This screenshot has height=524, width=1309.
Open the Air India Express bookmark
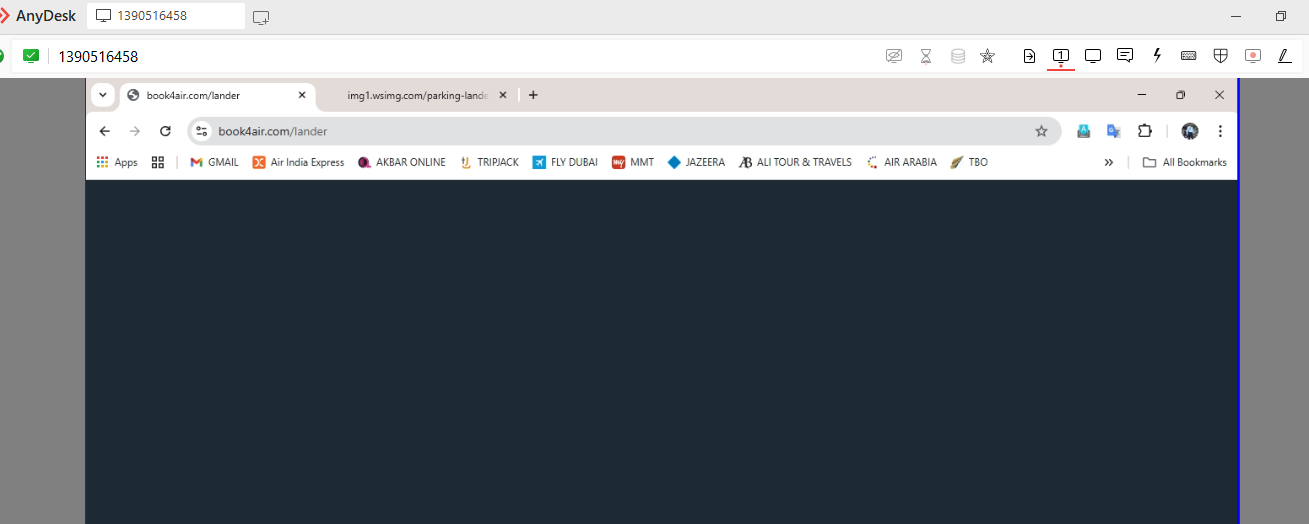(298, 162)
